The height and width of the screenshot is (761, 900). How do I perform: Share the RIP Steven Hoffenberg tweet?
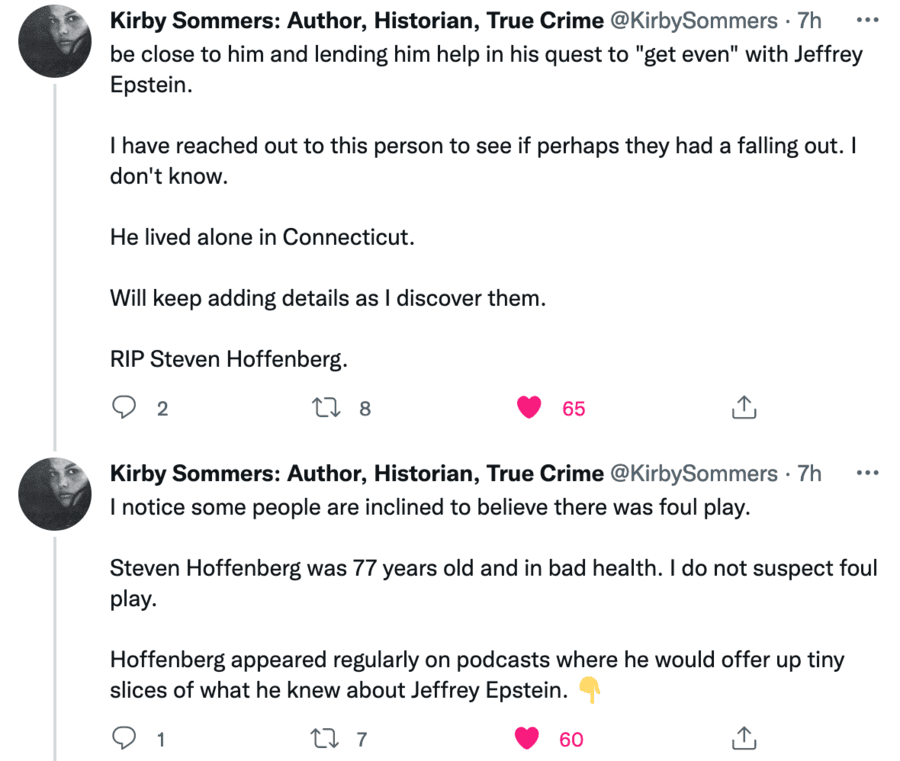point(743,408)
